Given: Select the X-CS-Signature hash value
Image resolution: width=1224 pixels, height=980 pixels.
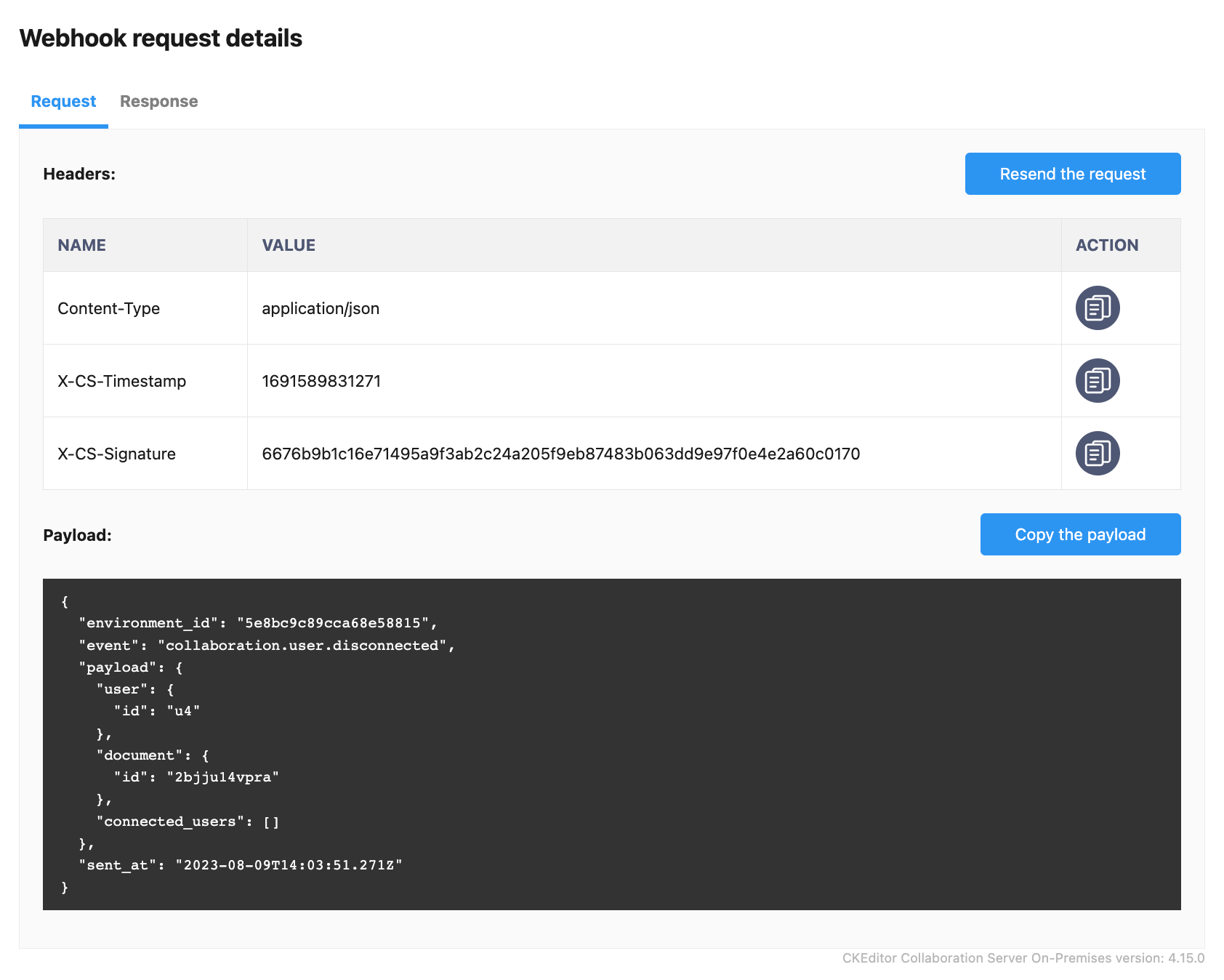Looking at the screenshot, I should click(561, 454).
